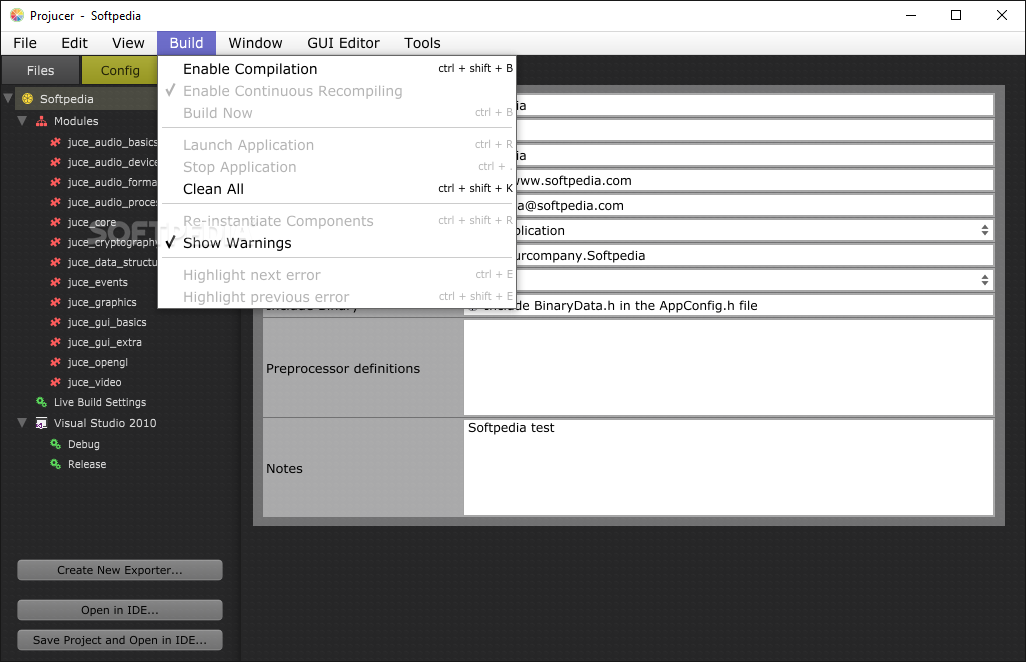This screenshot has height=662, width=1026.
Task: Click Save Project and Open in IDE
Action: (x=120, y=640)
